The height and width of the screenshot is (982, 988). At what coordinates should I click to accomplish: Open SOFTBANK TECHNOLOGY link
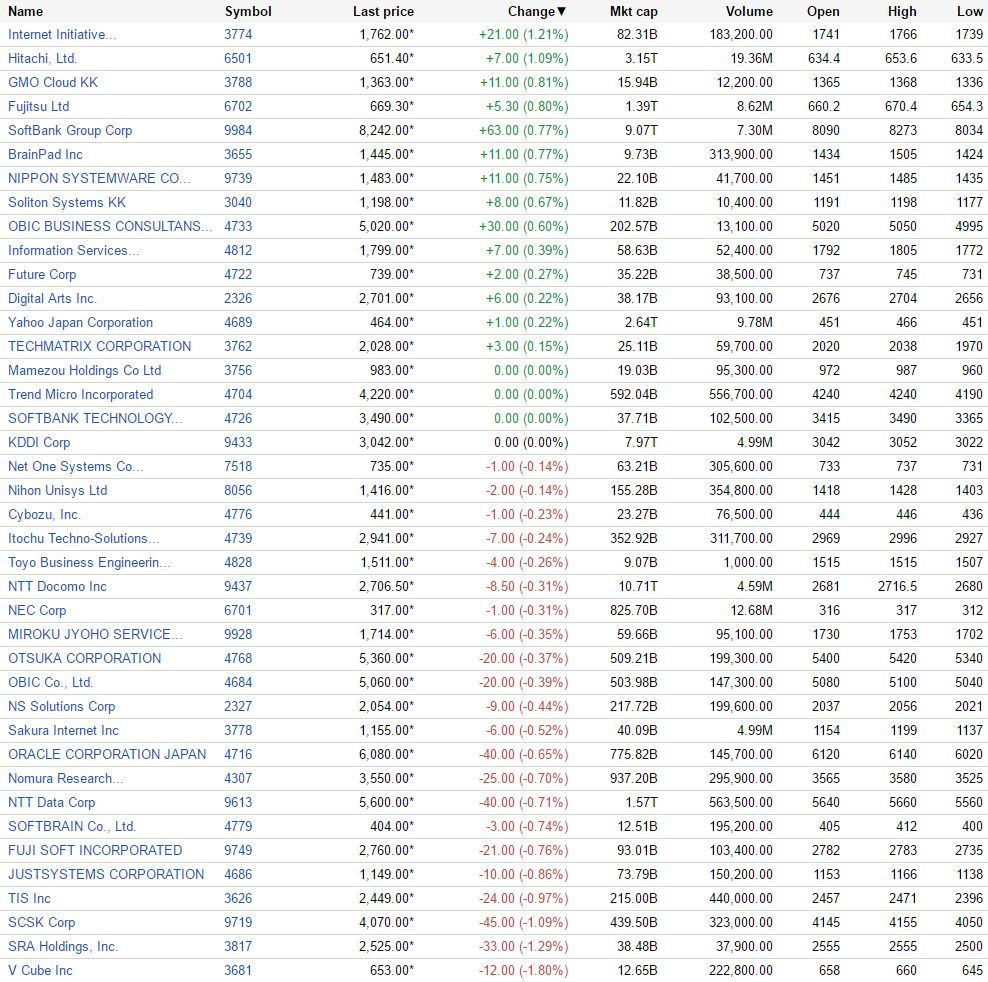pos(95,418)
